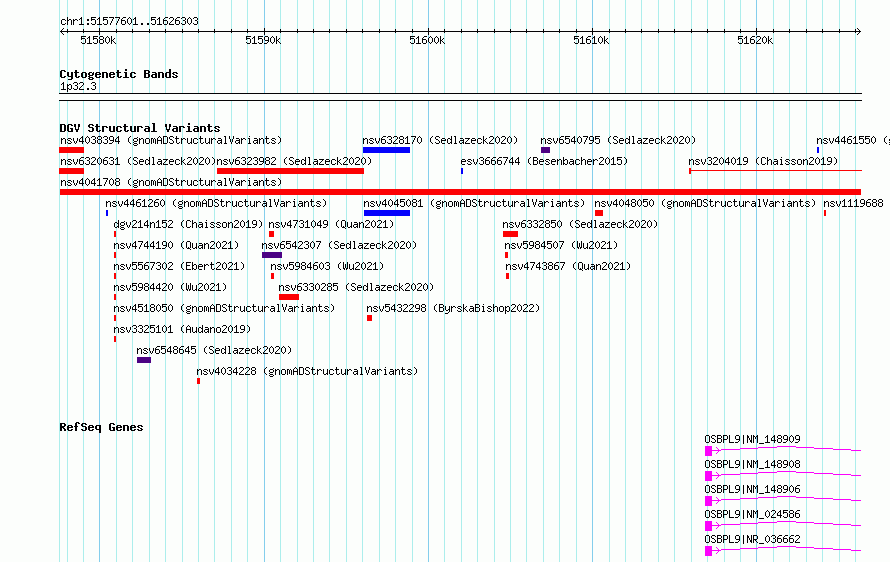Click the 51580k ruler tick label
The width and height of the screenshot is (890, 562).
[x=98, y=40]
